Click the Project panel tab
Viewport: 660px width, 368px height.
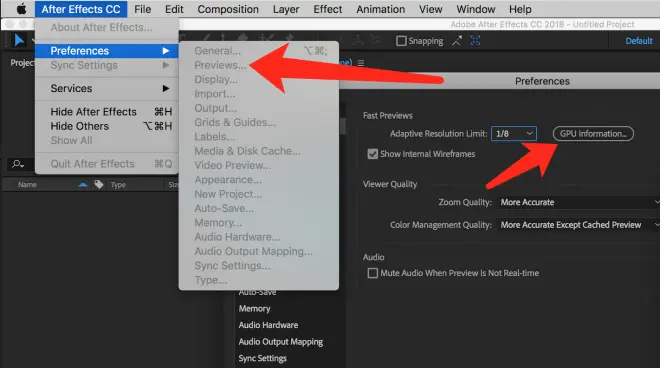22,63
